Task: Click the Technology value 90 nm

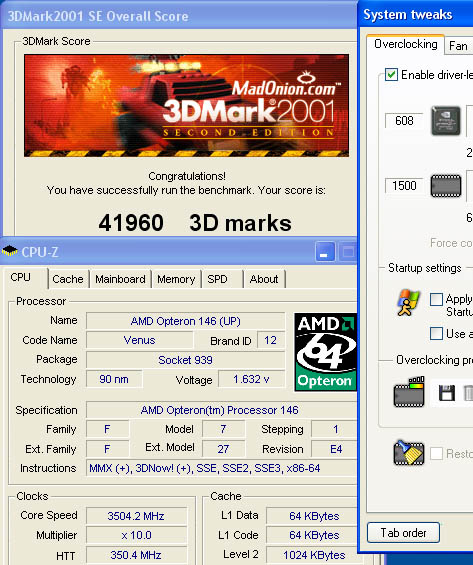Action: [x=114, y=379]
